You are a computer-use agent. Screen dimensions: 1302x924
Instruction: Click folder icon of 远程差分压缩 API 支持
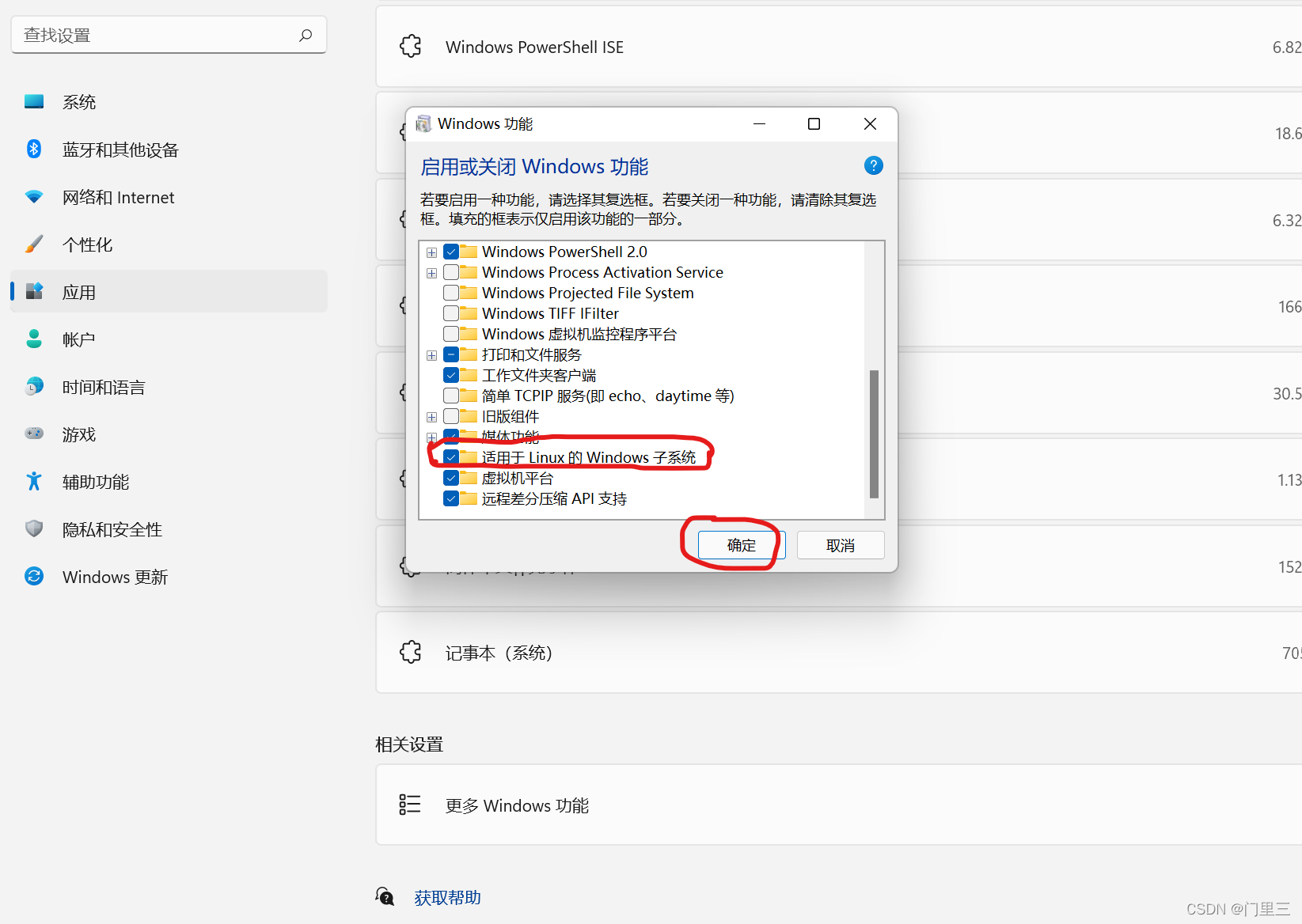click(x=469, y=498)
